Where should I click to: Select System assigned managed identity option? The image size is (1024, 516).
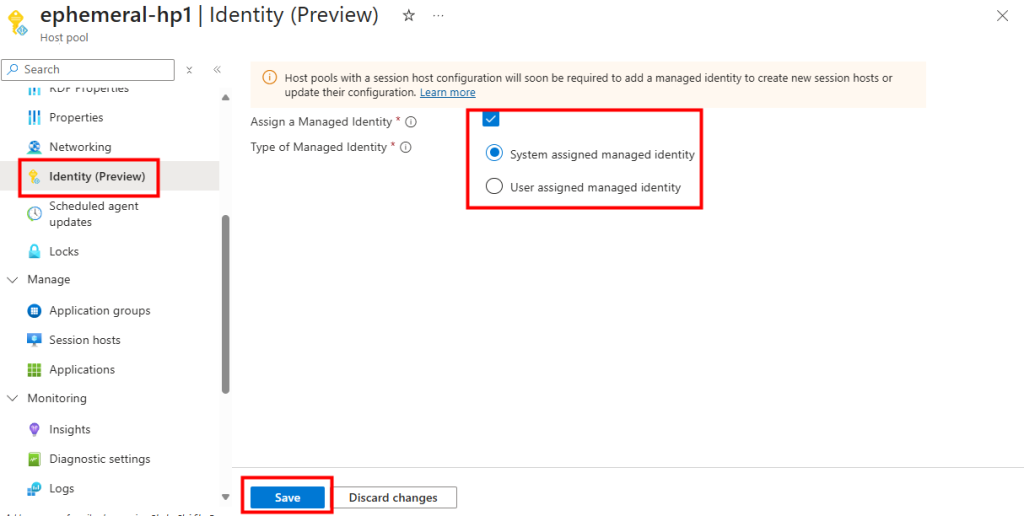pos(494,154)
